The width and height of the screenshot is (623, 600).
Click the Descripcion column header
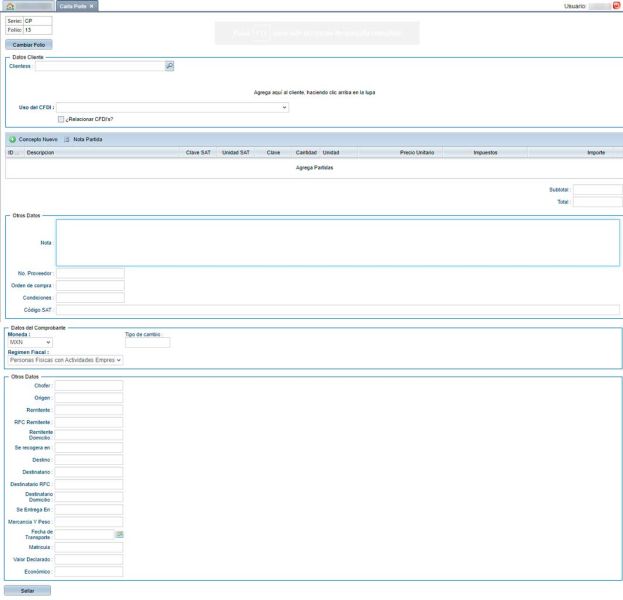click(42, 153)
